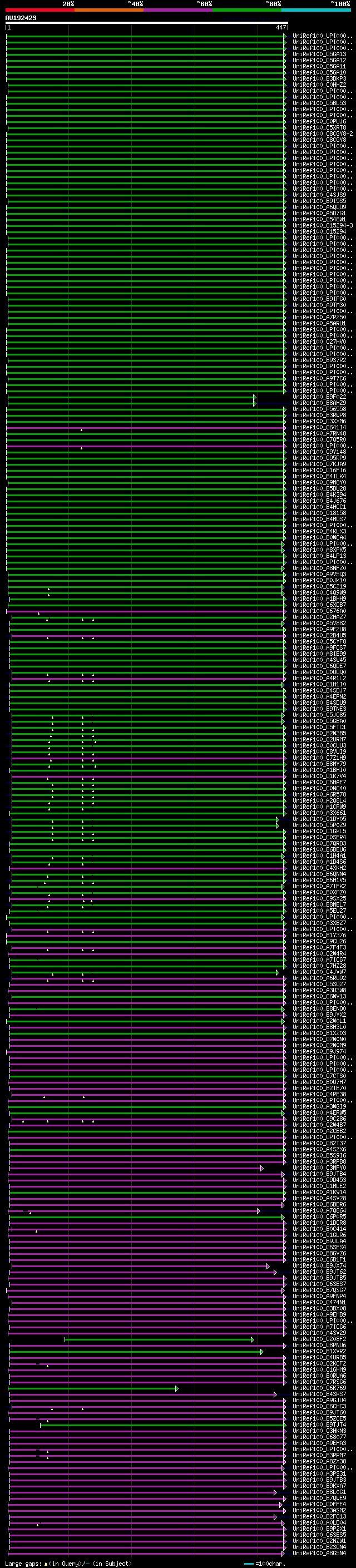
Task: Click the red ~20% identity legend segment
Action: pos(40,10)
